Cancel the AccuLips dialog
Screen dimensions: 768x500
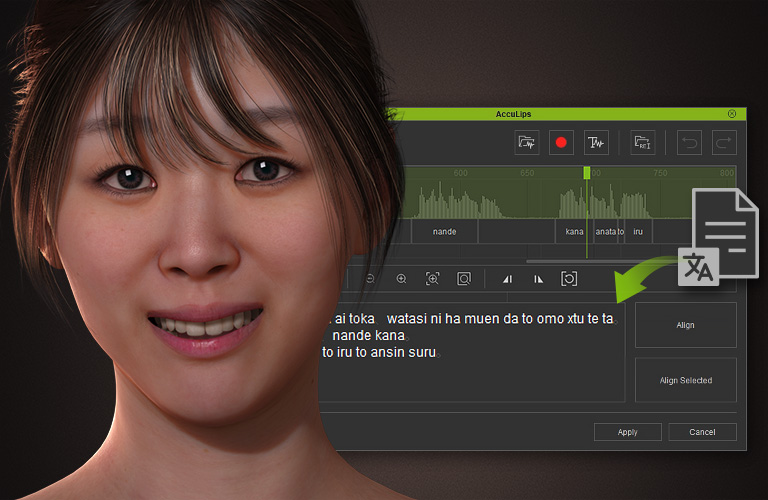click(702, 432)
